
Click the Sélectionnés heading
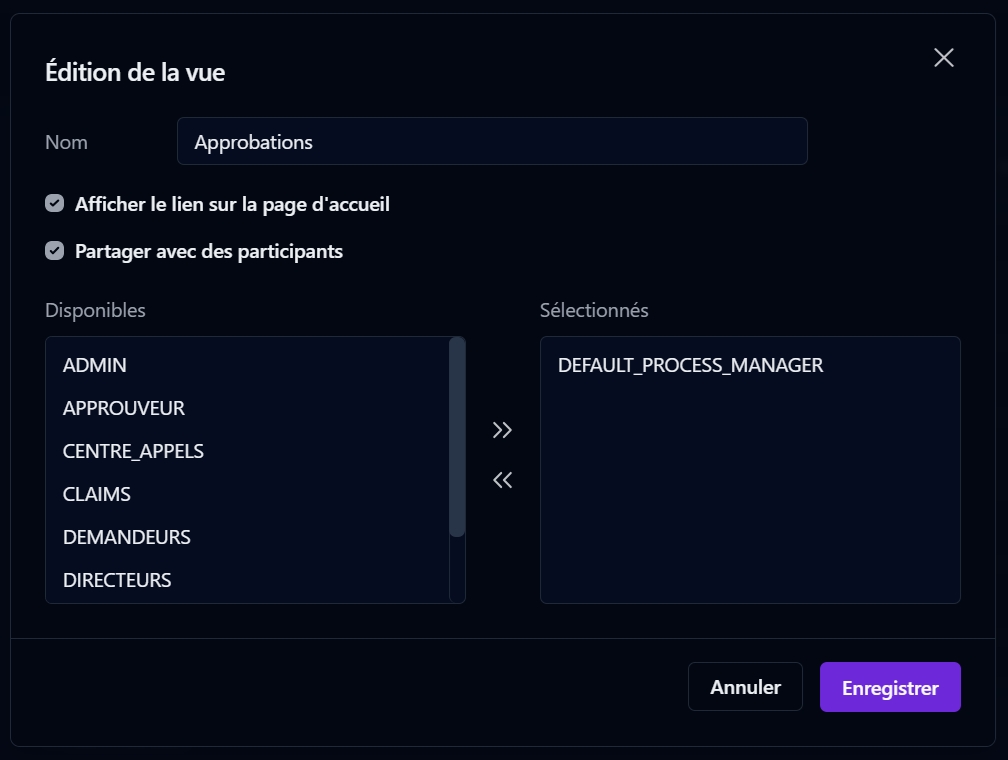click(594, 310)
